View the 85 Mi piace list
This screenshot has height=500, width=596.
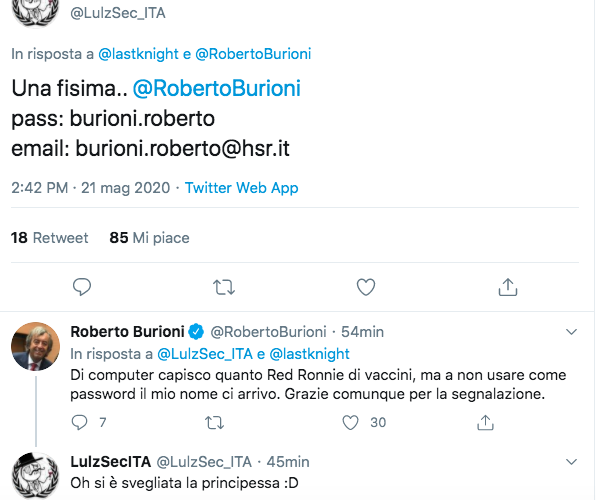click(149, 238)
